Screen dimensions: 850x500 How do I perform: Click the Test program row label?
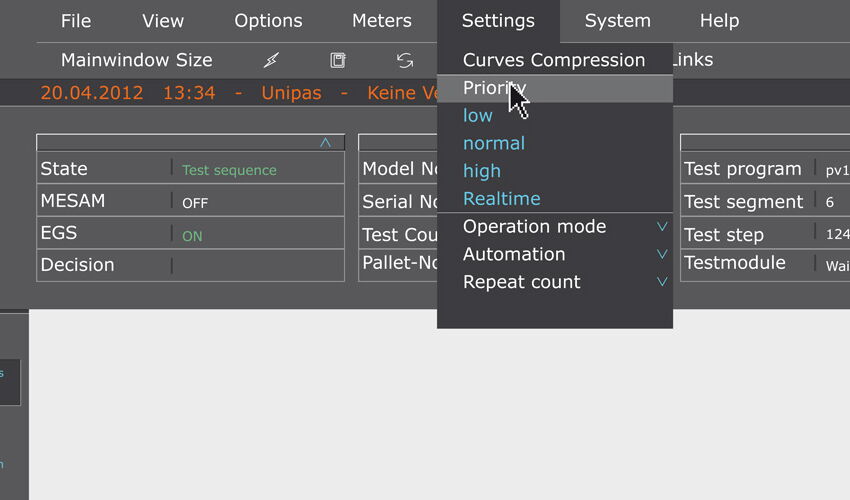click(742, 169)
